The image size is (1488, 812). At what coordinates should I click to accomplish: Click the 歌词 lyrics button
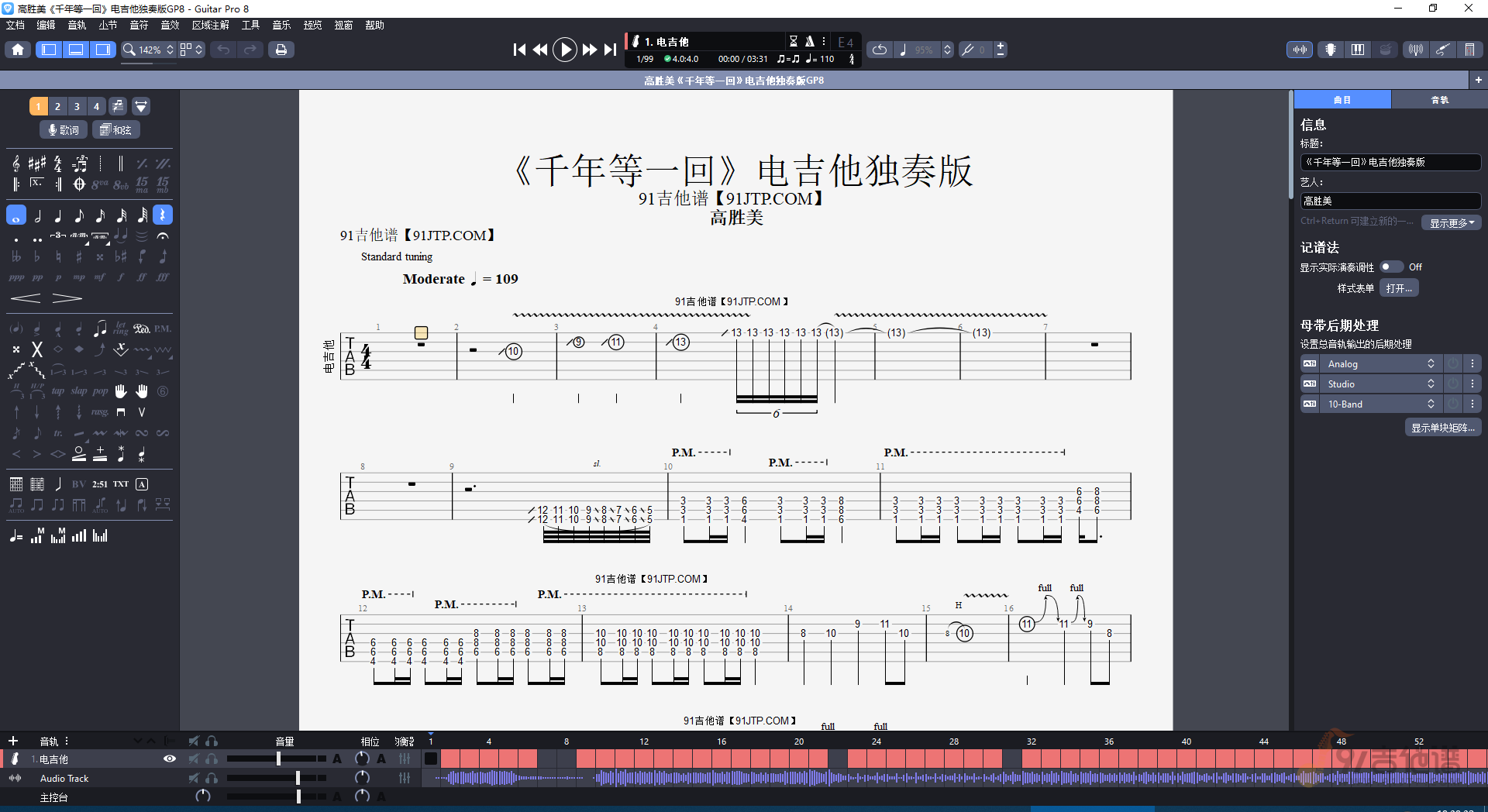click(63, 129)
